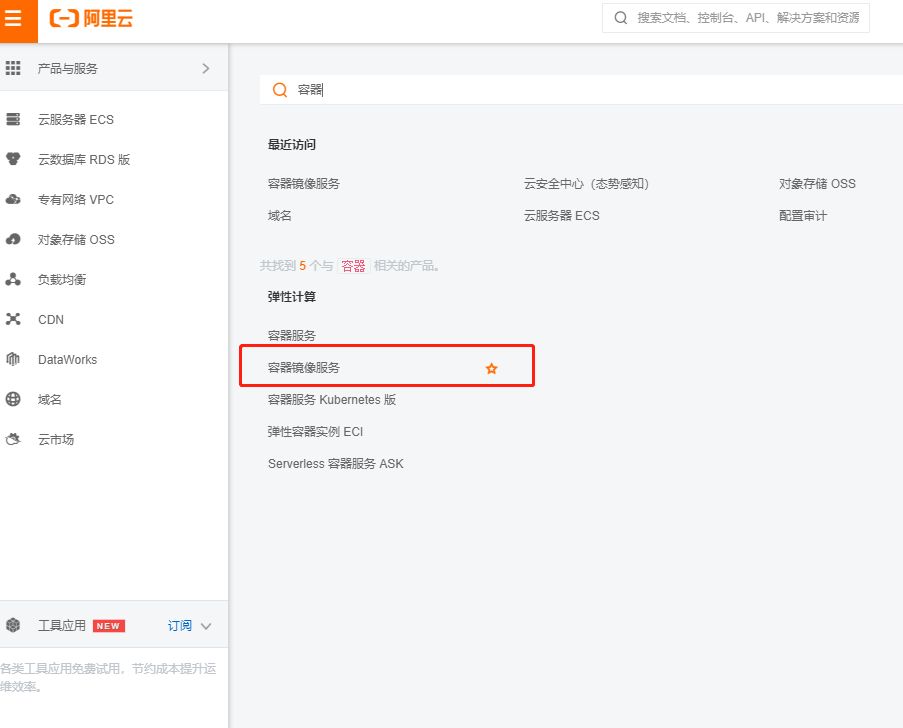903x728 pixels.
Task: Focus the top global search field
Action: tap(735, 18)
